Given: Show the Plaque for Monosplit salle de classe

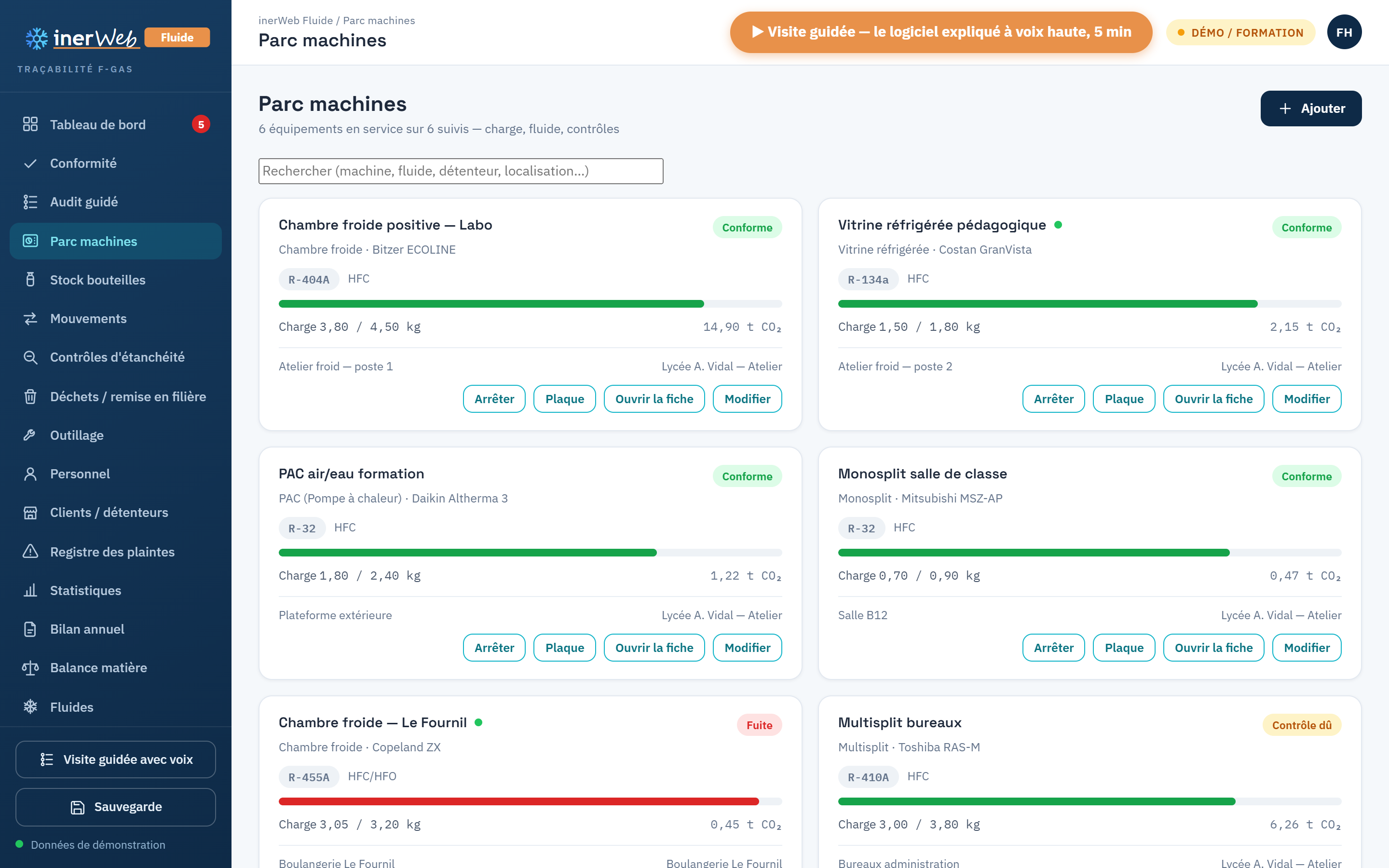Looking at the screenshot, I should 1124,648.
